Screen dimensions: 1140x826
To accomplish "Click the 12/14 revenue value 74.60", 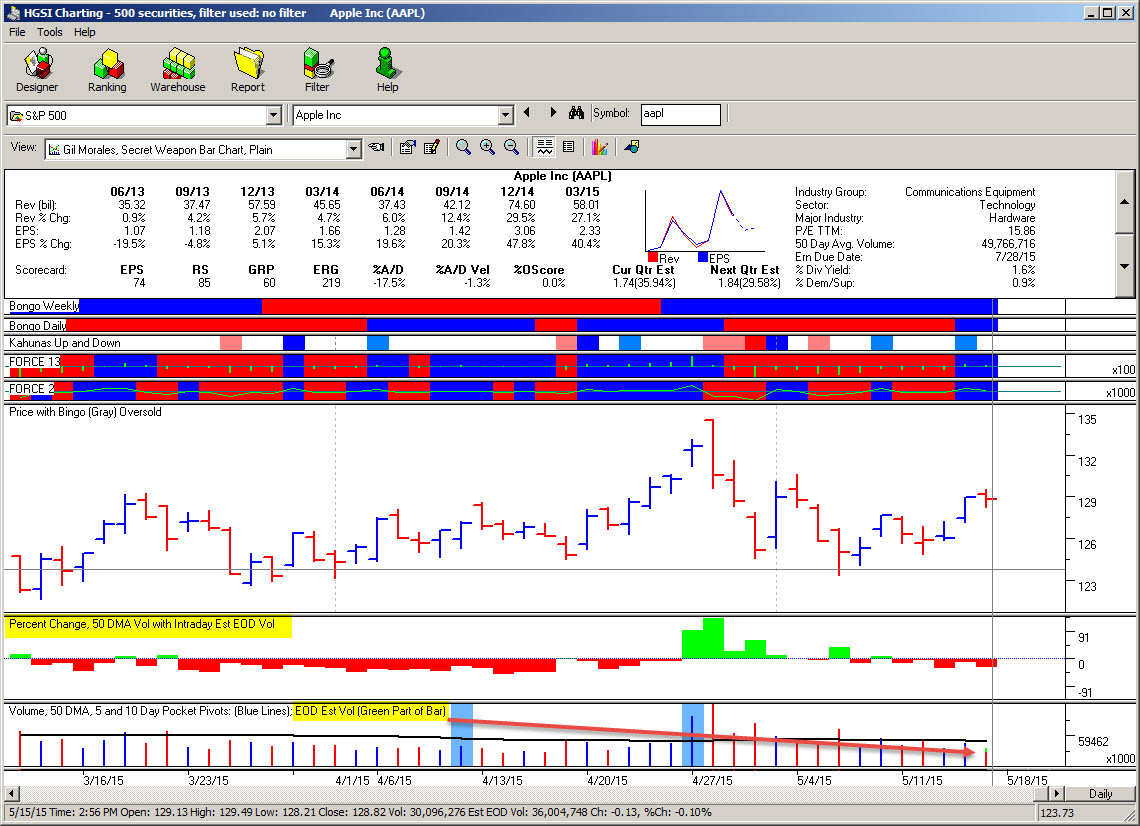I will (x=521, y=205).
